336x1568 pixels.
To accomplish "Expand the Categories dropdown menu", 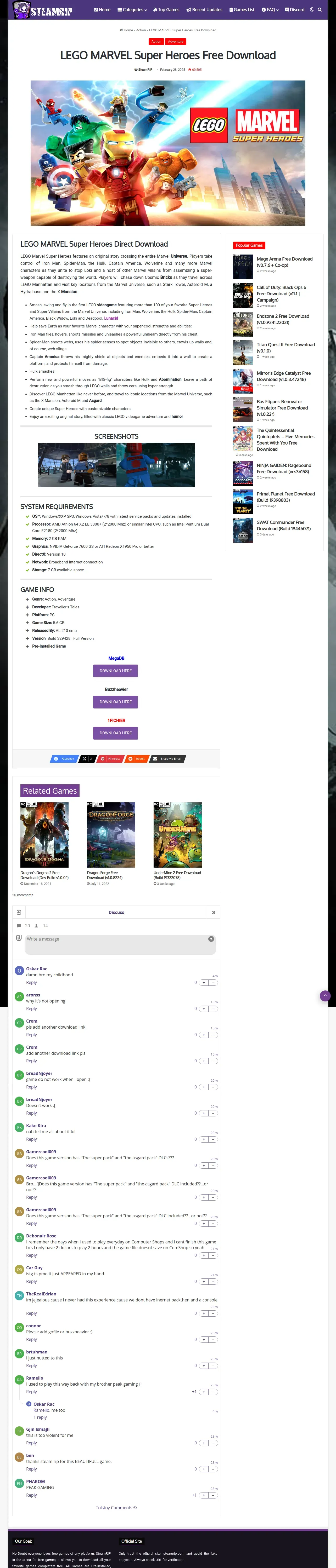I will 132,10.
